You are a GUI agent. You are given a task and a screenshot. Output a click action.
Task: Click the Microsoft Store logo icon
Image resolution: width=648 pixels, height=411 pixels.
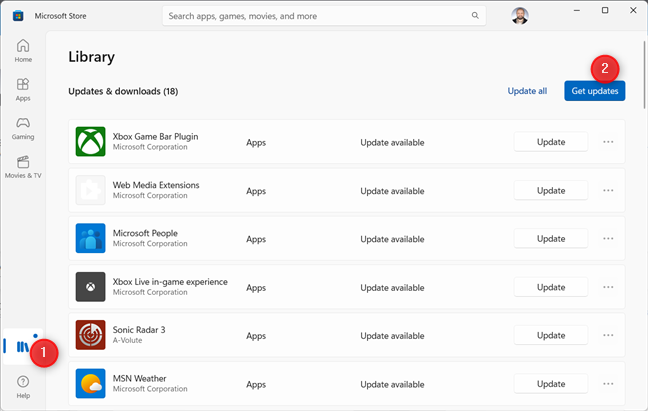coord(18,16)
